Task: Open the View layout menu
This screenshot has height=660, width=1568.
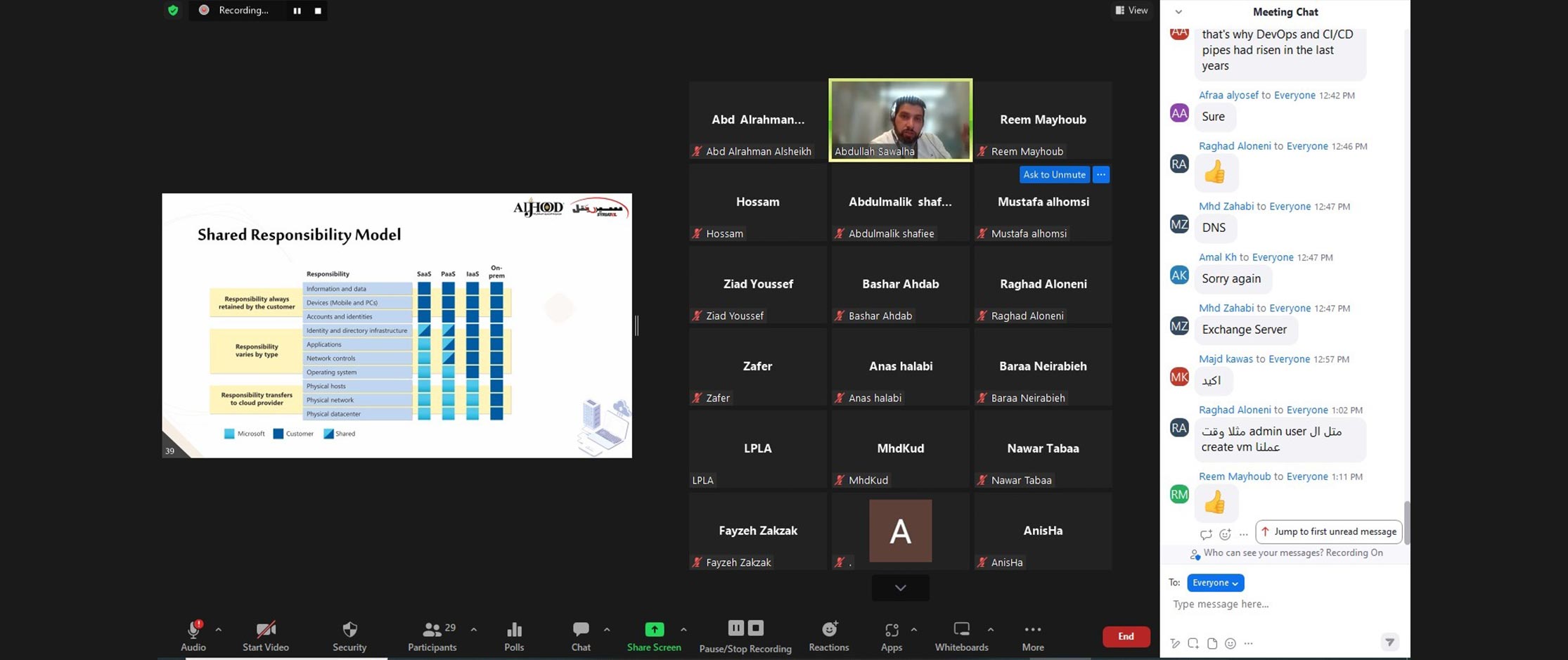Action: [x=1131, y=11]
